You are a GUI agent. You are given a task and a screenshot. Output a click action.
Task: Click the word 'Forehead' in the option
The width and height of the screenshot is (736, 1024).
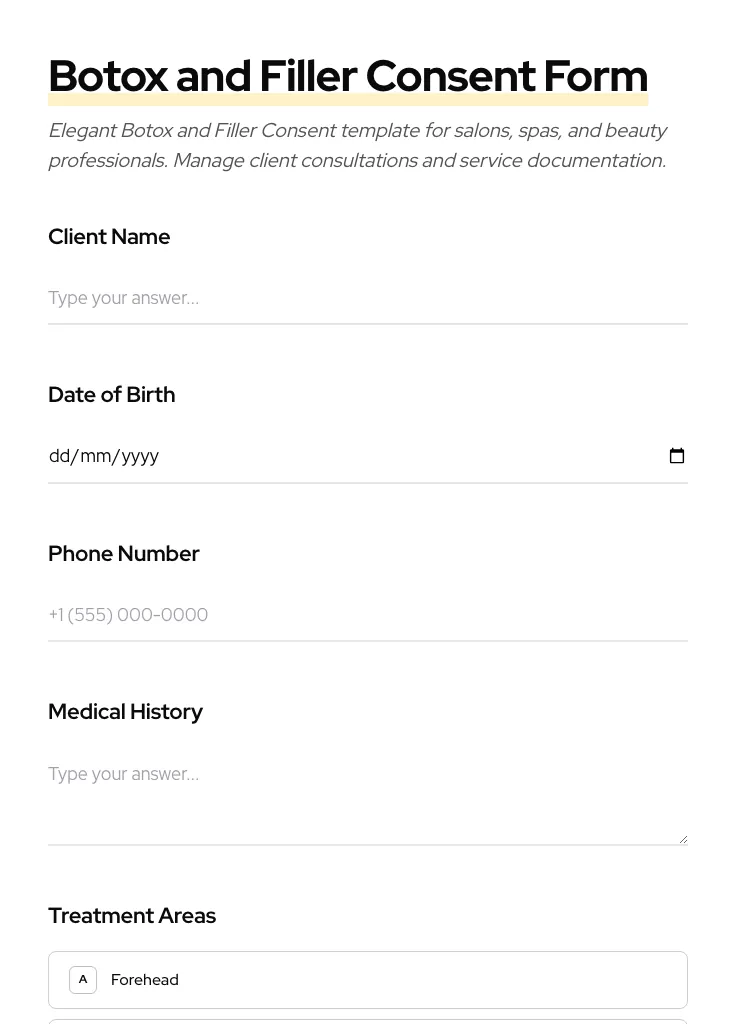point(145,980)
